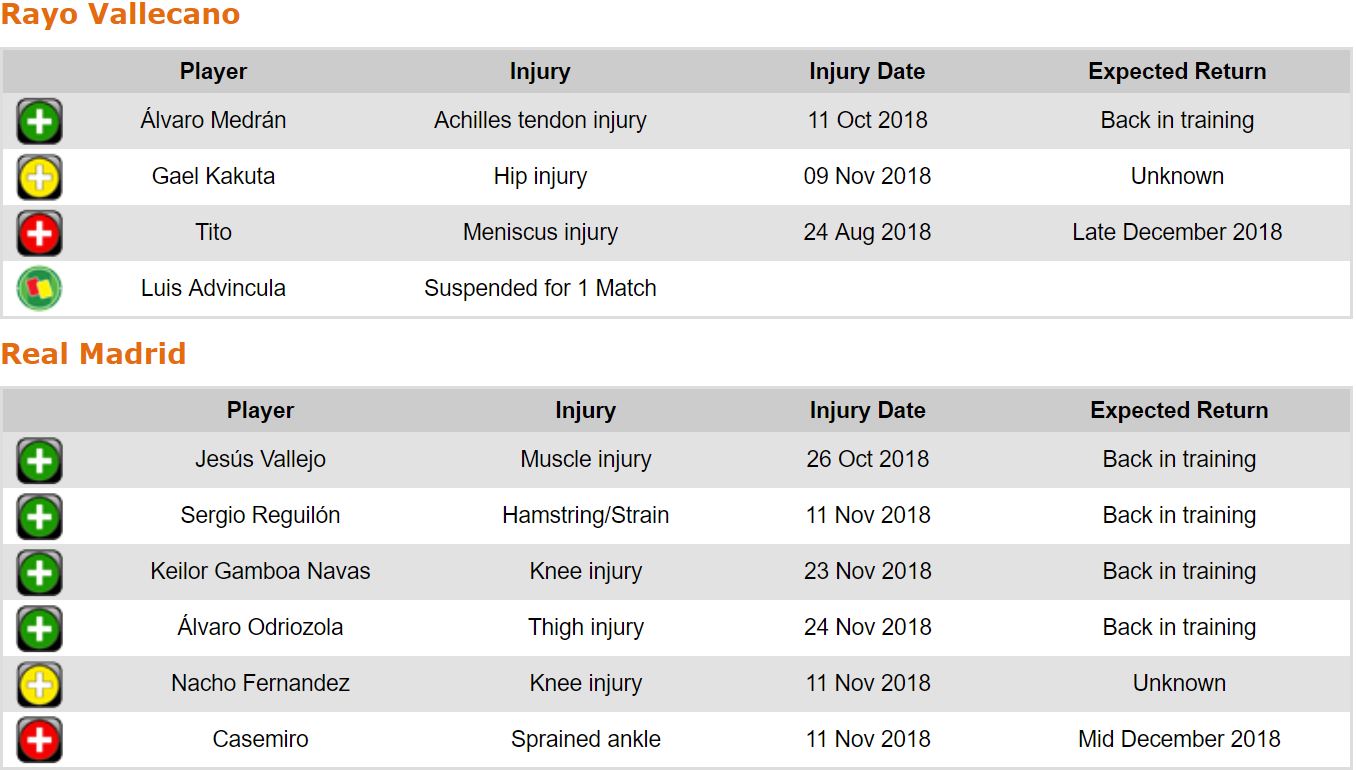
Task: Click the Late December 2018 return cell
Action: click(1177, 233)
